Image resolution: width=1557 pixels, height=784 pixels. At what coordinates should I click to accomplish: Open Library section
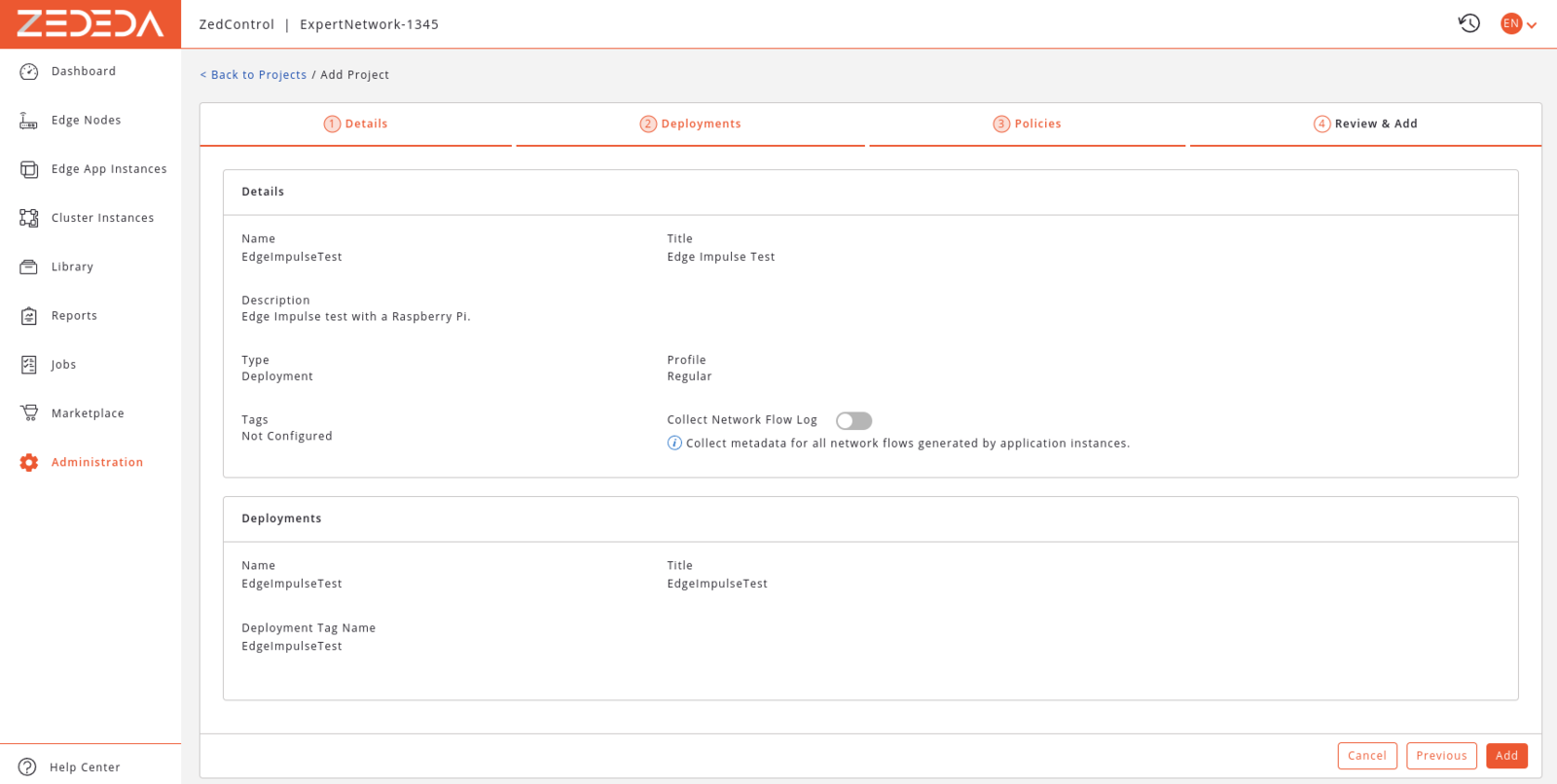tap(72, 267)
